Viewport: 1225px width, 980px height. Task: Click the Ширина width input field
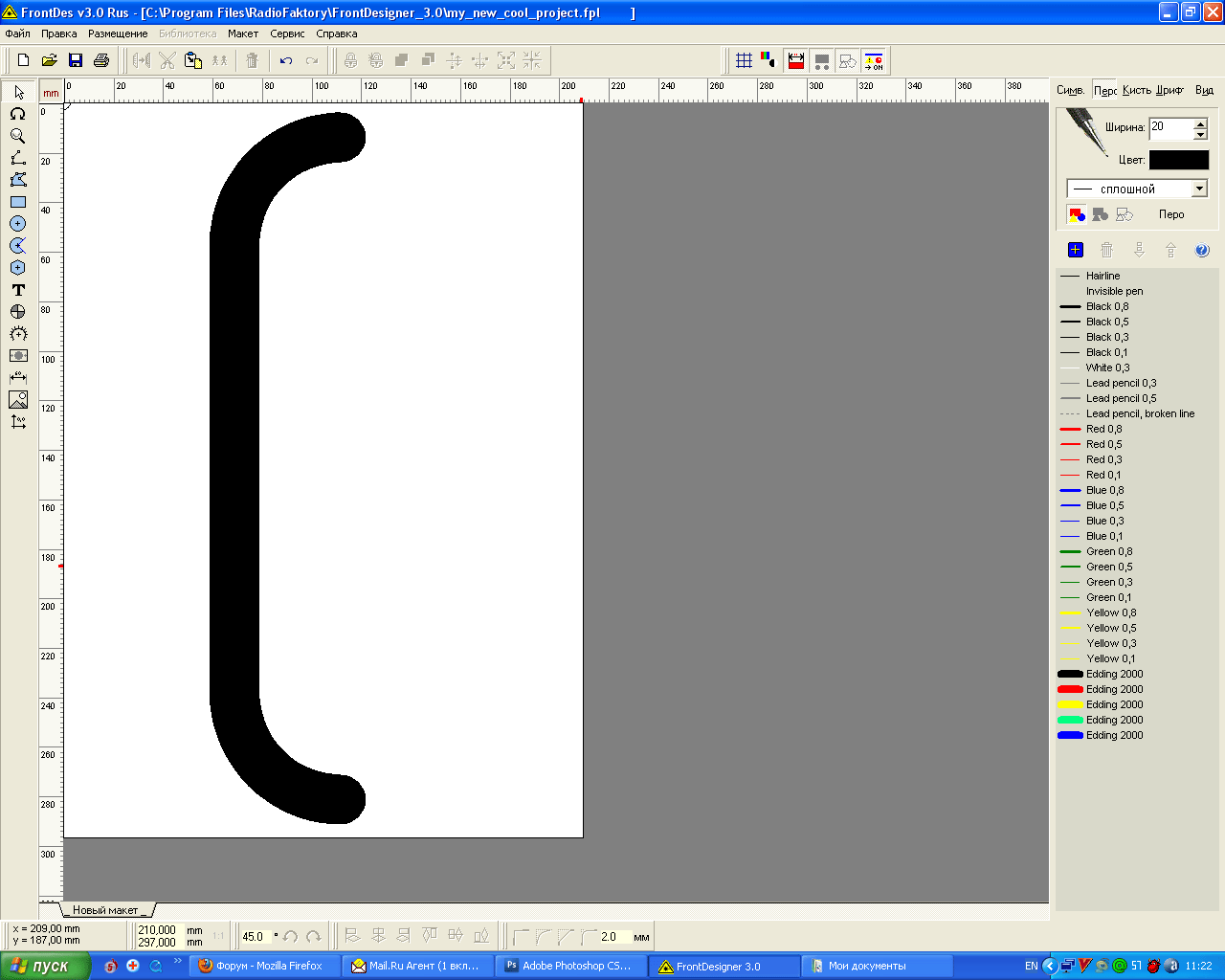(1171, 128)
